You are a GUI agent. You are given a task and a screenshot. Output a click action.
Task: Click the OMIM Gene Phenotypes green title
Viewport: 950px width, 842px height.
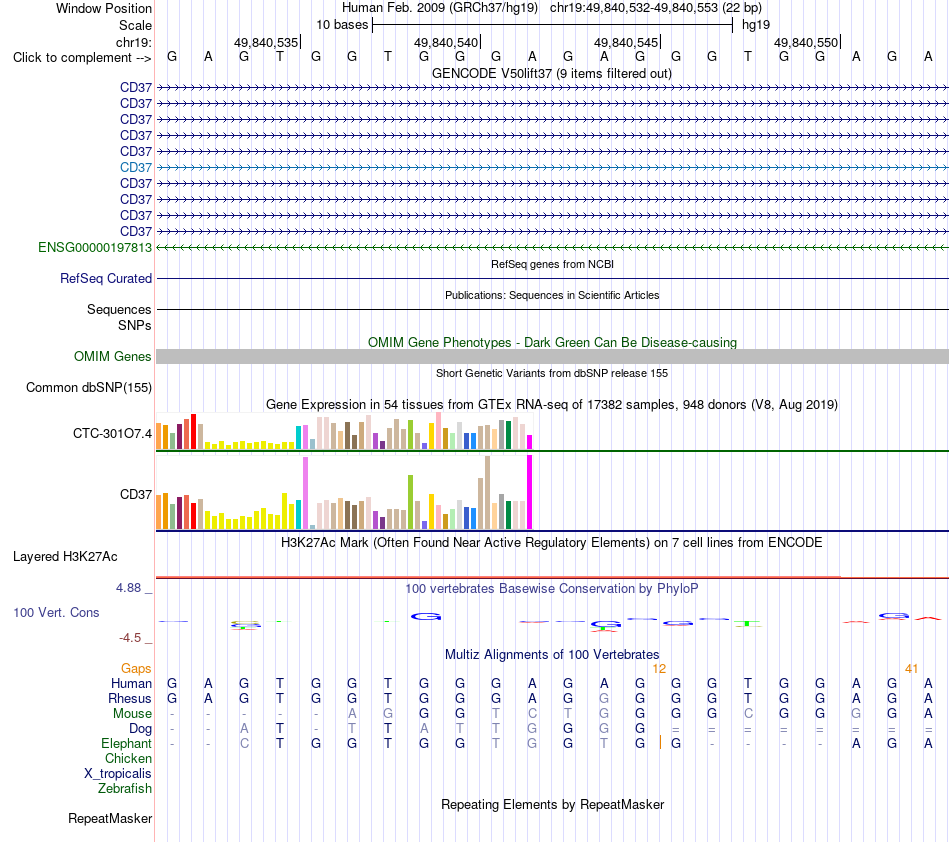[x=553, y=342]
